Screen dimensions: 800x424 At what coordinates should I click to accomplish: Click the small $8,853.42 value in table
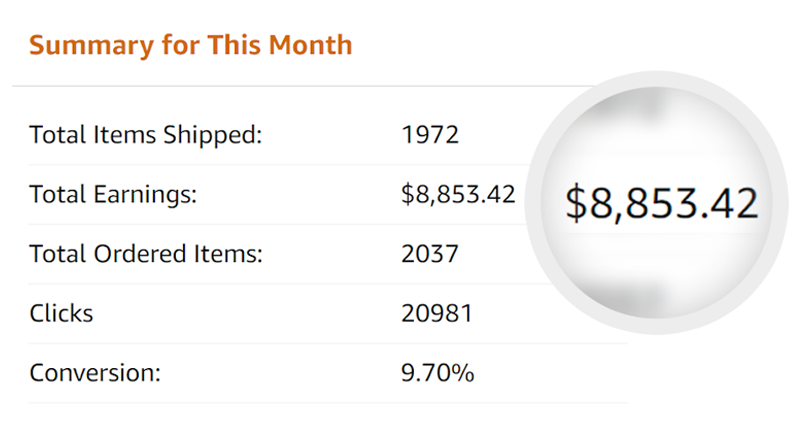click(x=458, y=194)
